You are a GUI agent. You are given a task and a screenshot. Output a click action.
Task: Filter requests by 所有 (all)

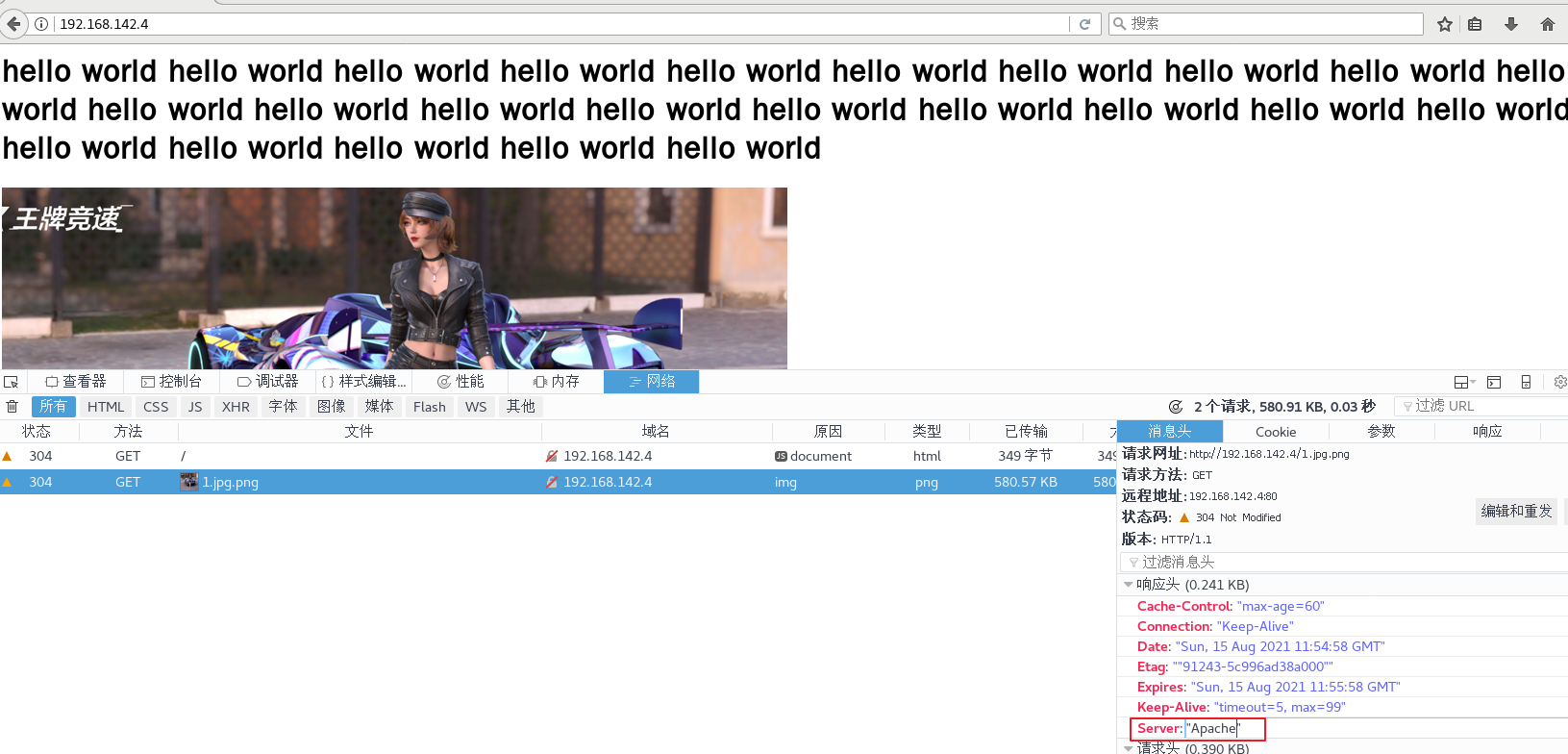coord(54,407)
